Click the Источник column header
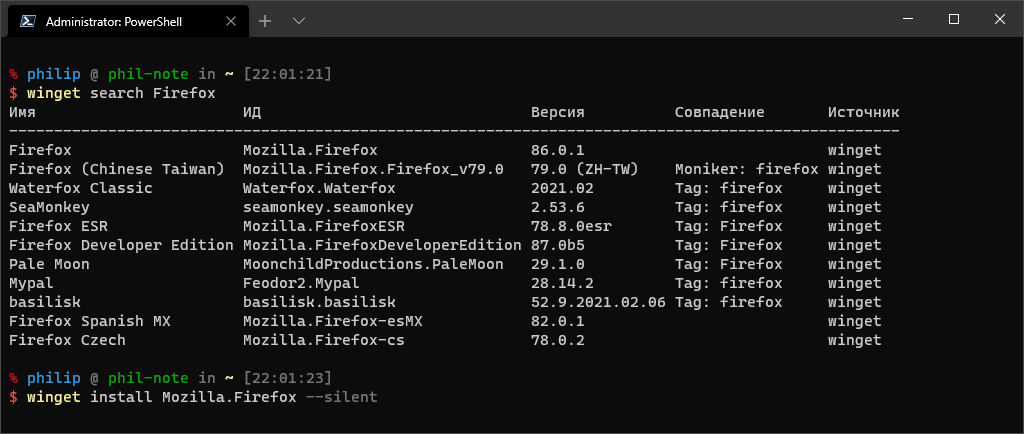This screenshot has height=434, width=1024. point(863,112)
